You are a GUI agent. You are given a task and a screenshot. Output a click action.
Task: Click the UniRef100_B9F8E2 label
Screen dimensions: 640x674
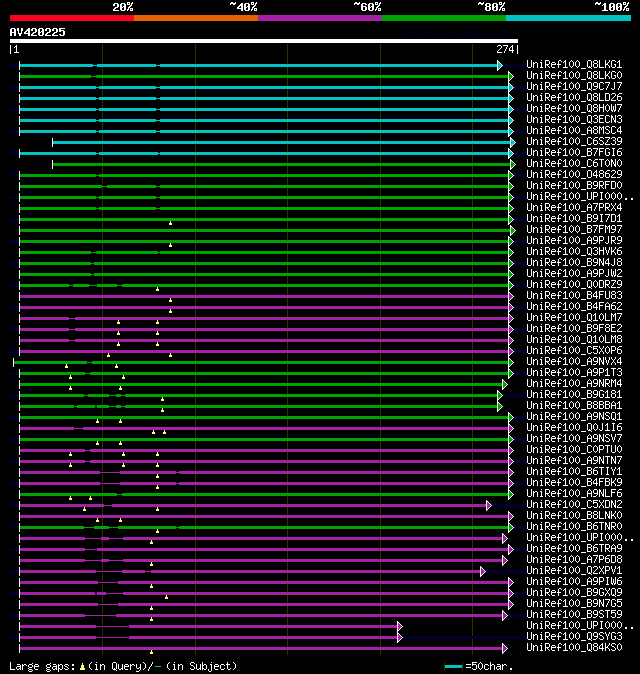coord(574,329)
